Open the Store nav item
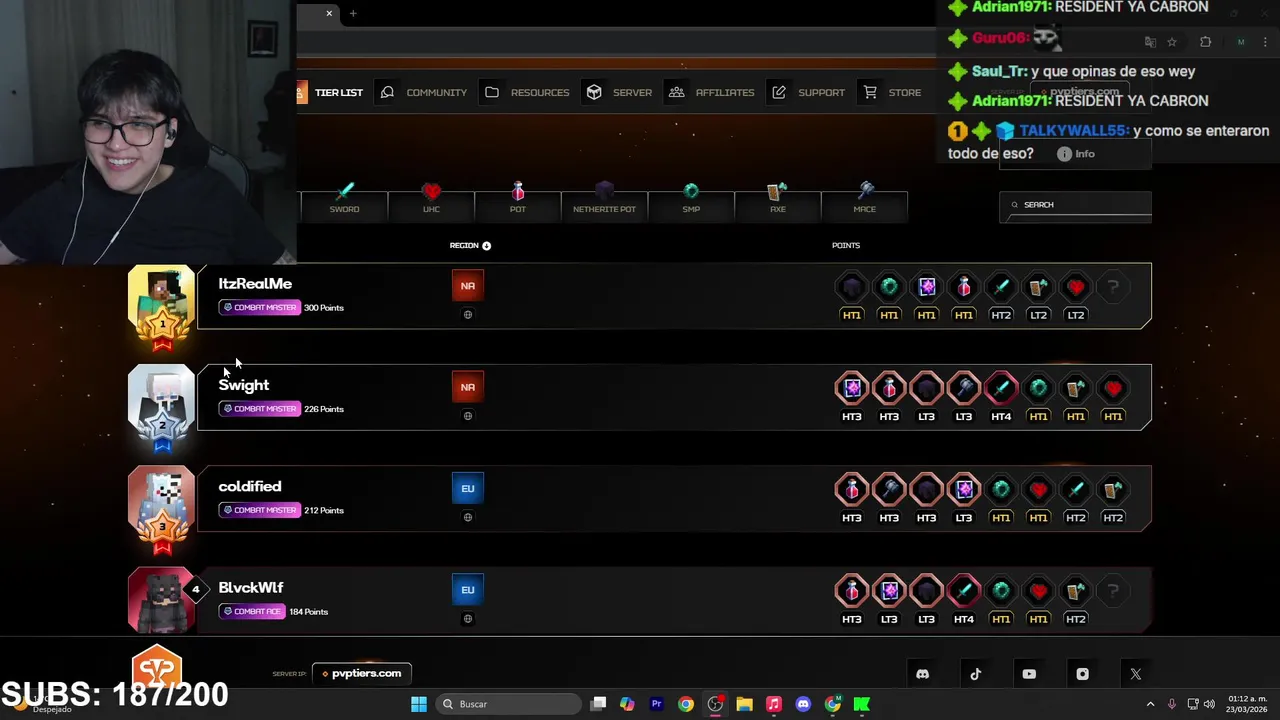 892,92
